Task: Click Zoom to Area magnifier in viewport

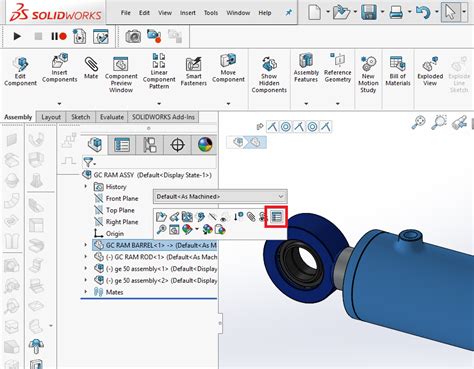Action: (439, 122)
